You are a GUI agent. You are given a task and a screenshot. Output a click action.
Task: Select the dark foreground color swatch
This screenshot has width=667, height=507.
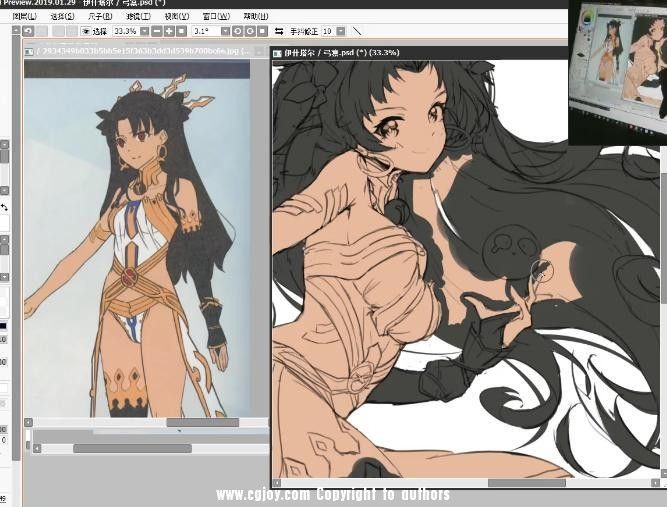click(x=3, y=327)
